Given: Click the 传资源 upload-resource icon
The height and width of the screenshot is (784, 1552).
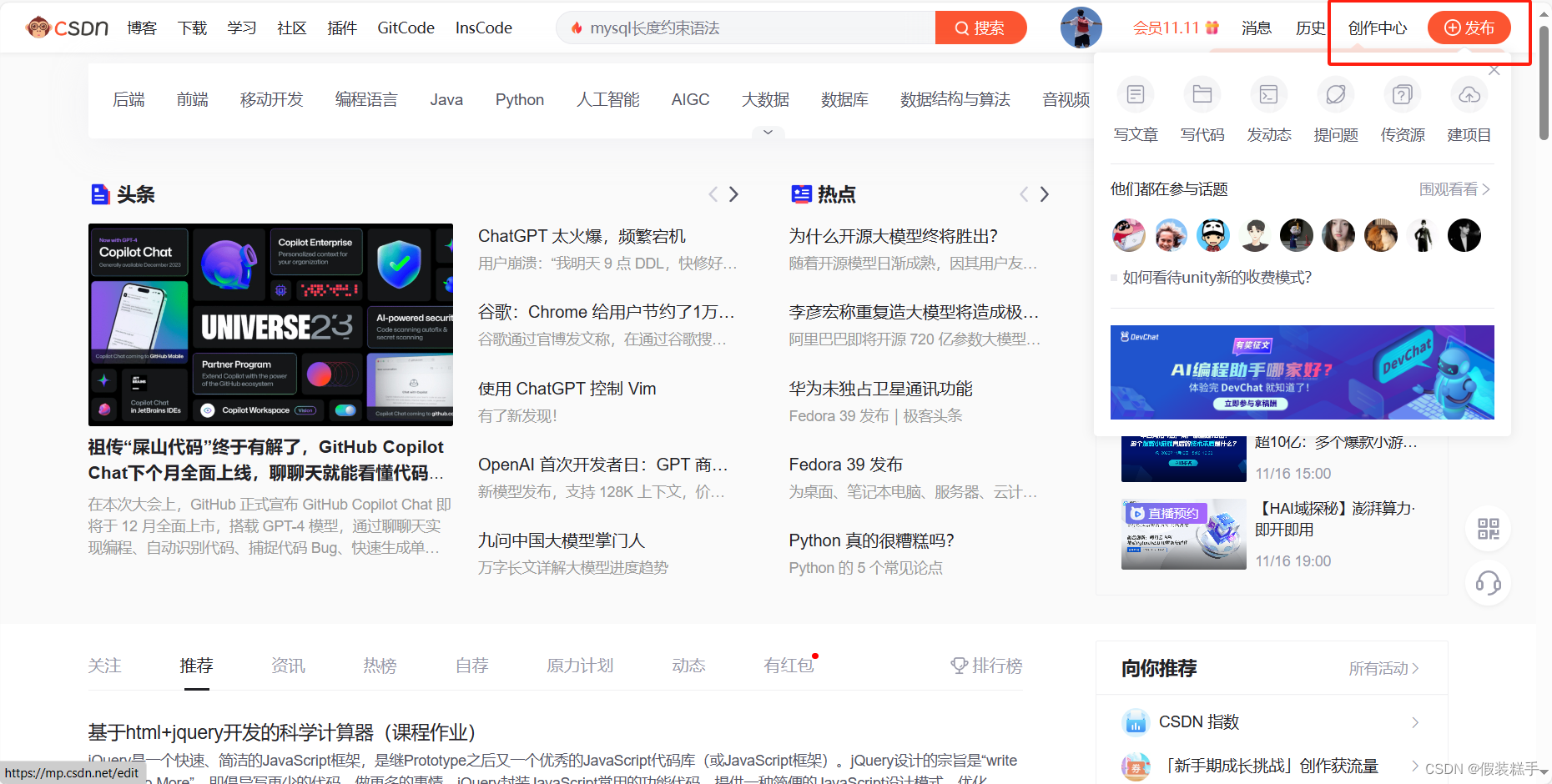Looking at the screenshot, I should pyautogui.click(x=1403, y=94).
